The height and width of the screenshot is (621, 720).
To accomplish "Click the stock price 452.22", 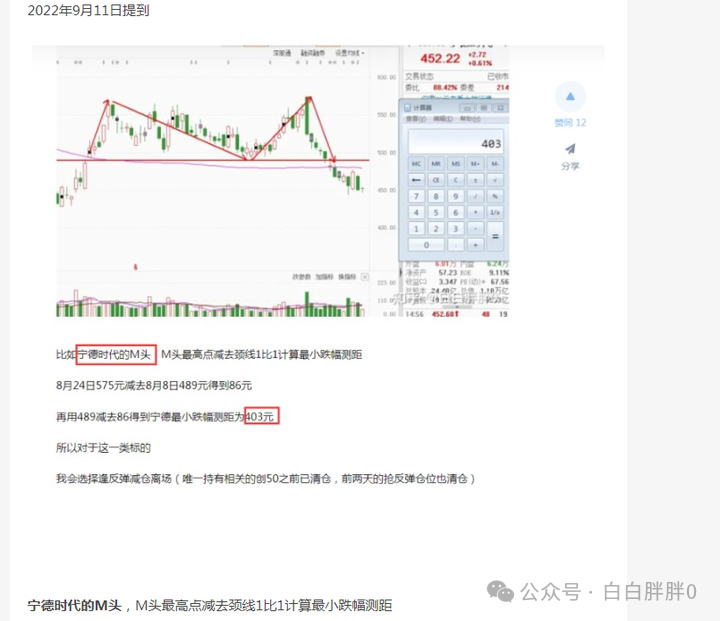I will pos(440,58).
